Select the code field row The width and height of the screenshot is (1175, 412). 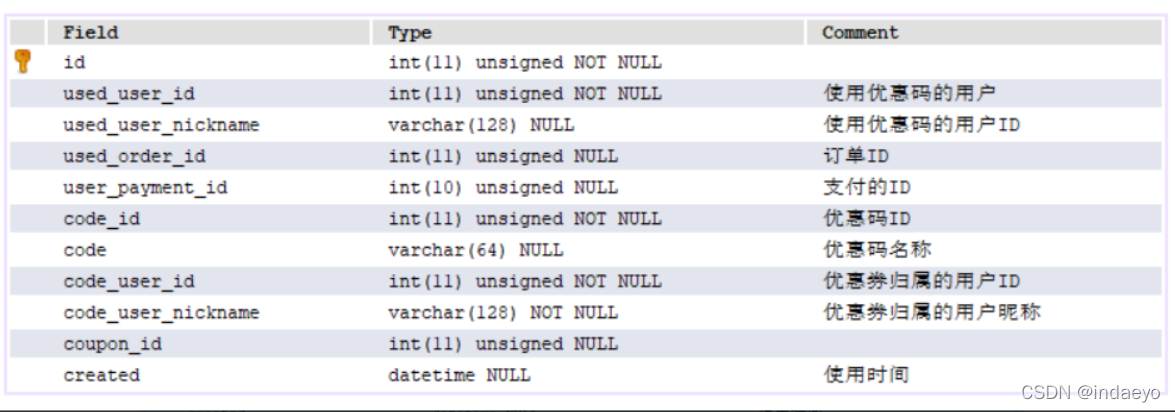[85, 250]
